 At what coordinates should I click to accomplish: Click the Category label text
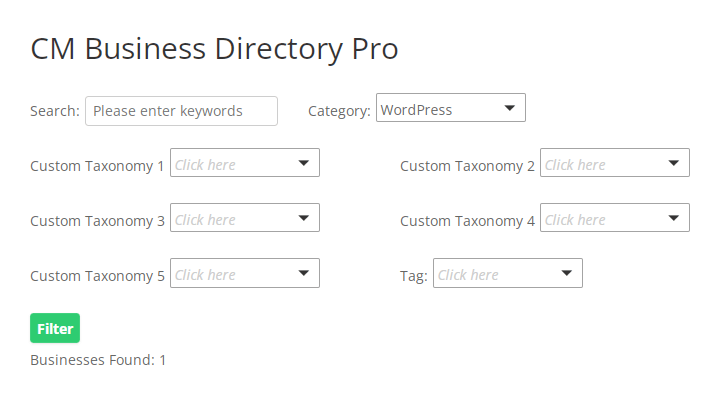[x=339, y=111]
